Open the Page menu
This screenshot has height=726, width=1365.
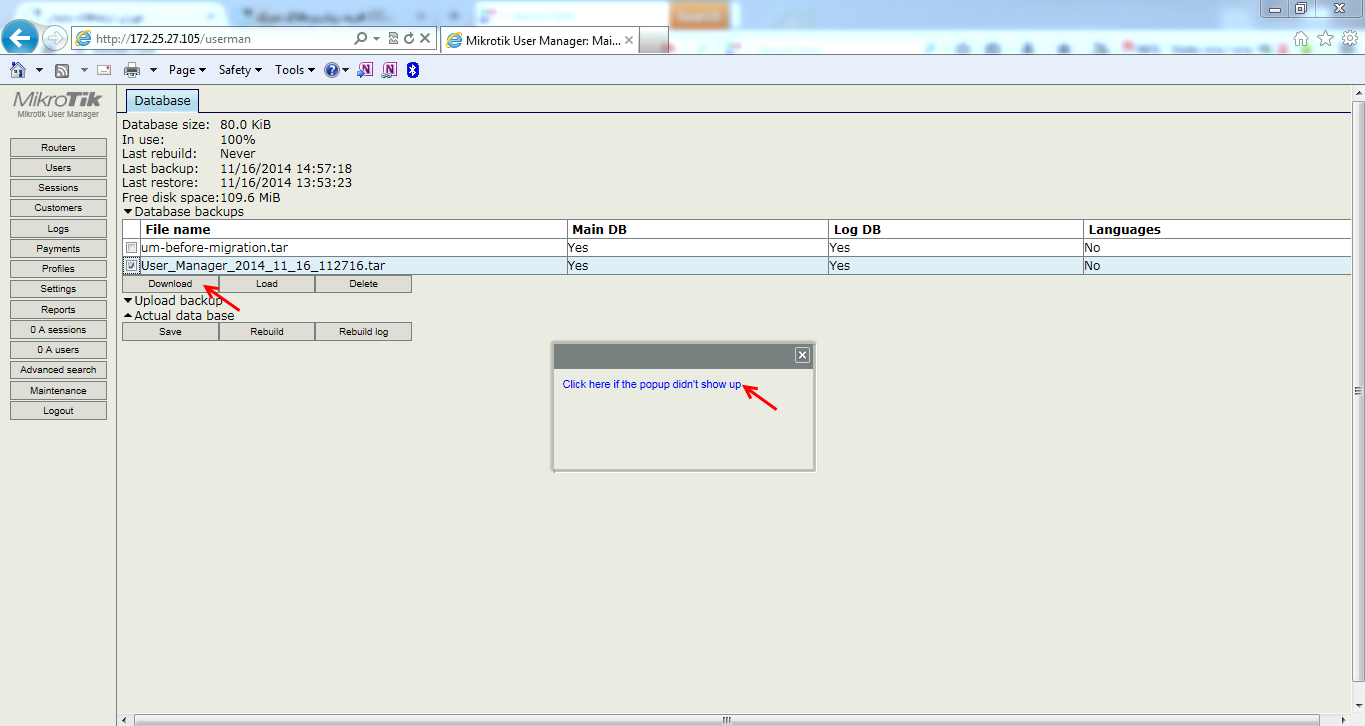pos(187,70)
